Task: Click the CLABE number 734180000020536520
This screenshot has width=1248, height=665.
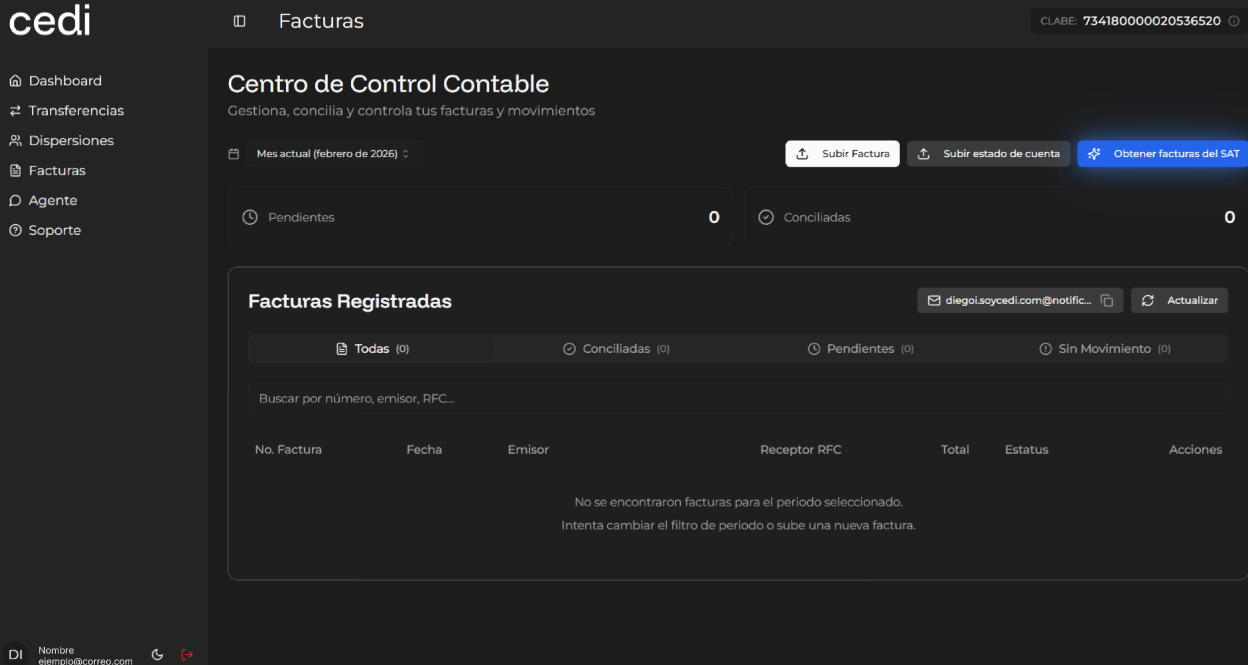Action: 1151,21
